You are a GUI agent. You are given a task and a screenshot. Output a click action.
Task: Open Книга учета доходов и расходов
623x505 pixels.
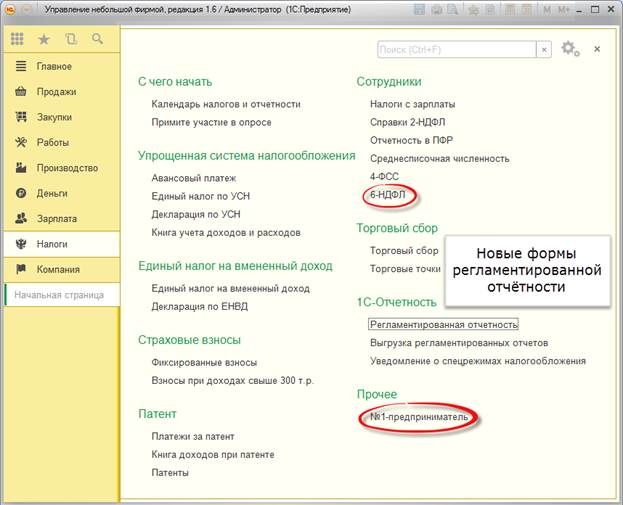tap(226, 233)
